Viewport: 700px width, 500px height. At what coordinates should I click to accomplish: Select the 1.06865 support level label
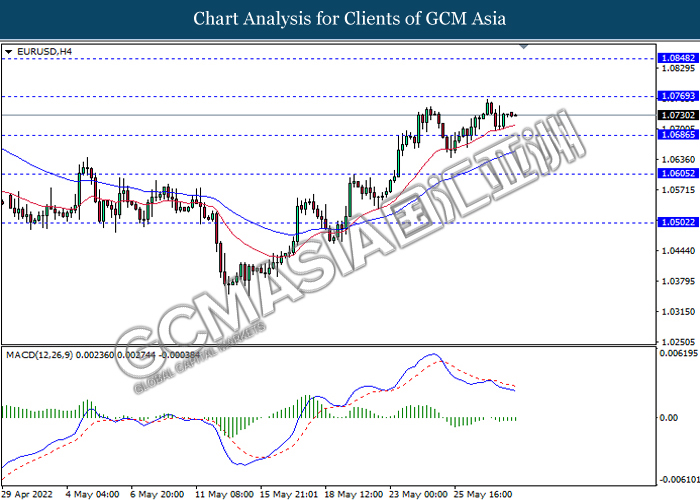[678, 134]
